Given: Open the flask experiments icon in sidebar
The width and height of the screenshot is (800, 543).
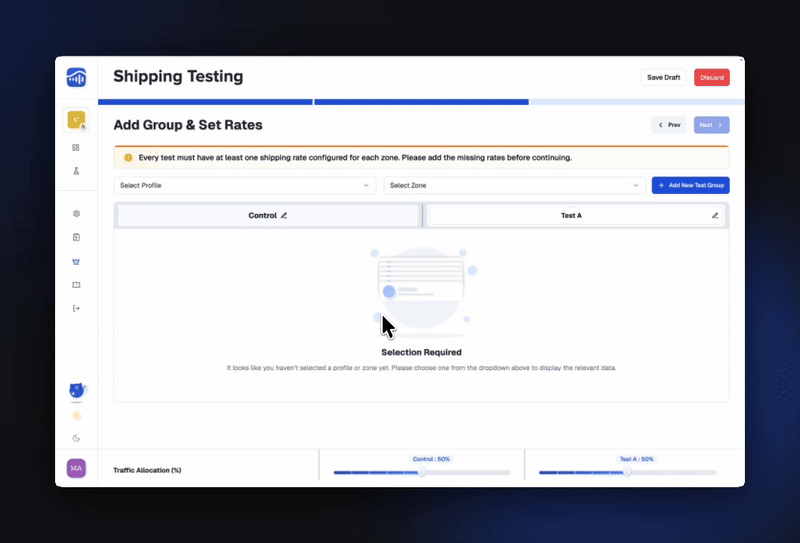Looking at the screenshot, I should [x=76, y=171].
